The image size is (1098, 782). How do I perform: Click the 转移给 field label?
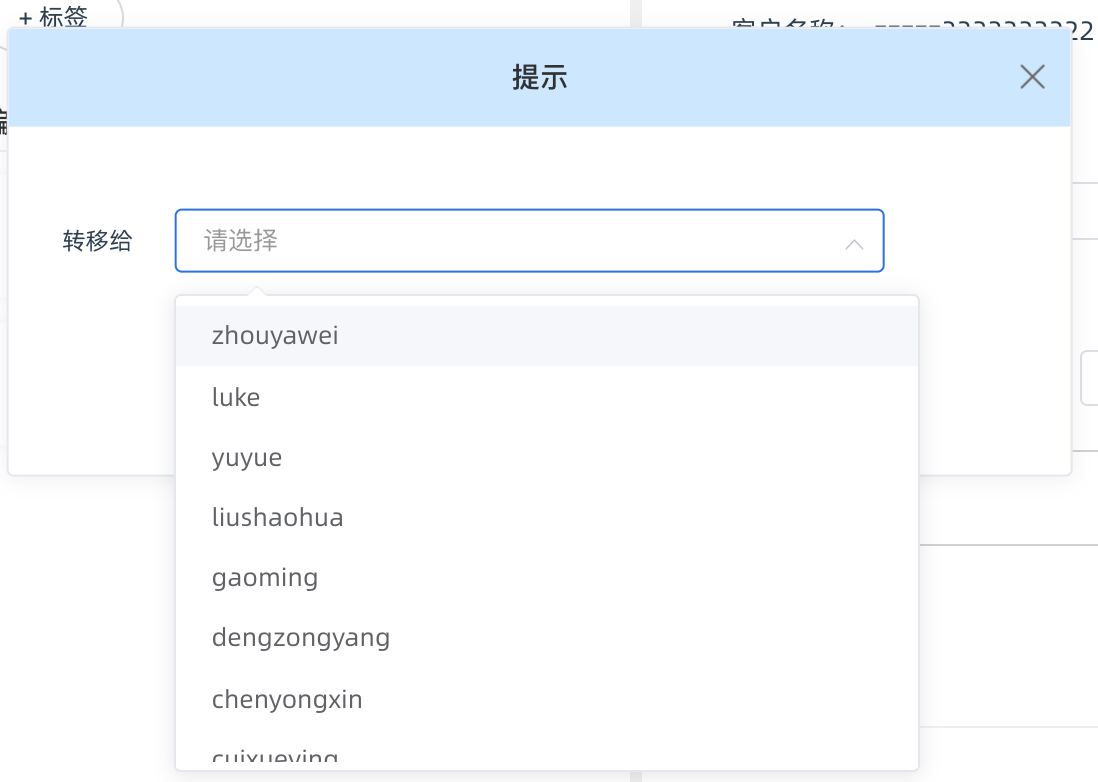pyautogui.click(x=99, y=240)
